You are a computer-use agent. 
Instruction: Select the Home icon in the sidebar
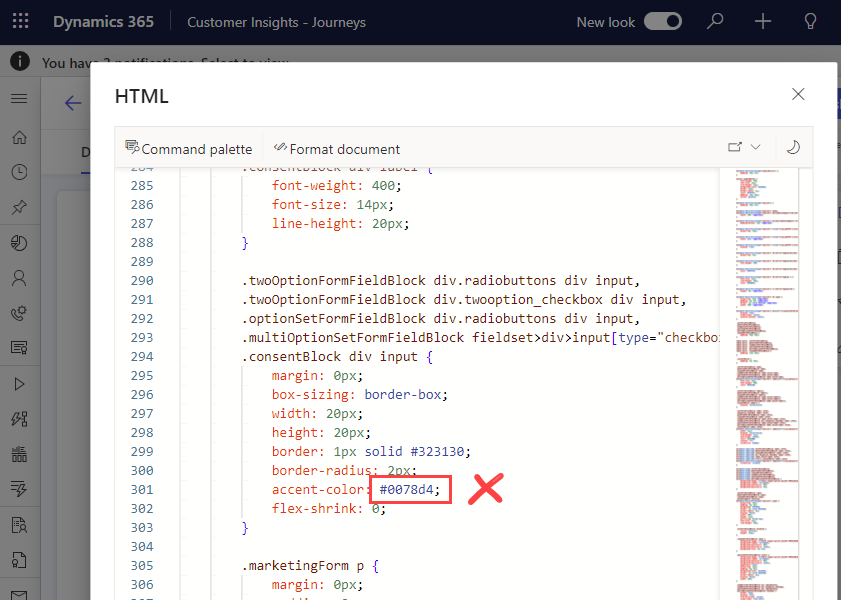[19, 137]
